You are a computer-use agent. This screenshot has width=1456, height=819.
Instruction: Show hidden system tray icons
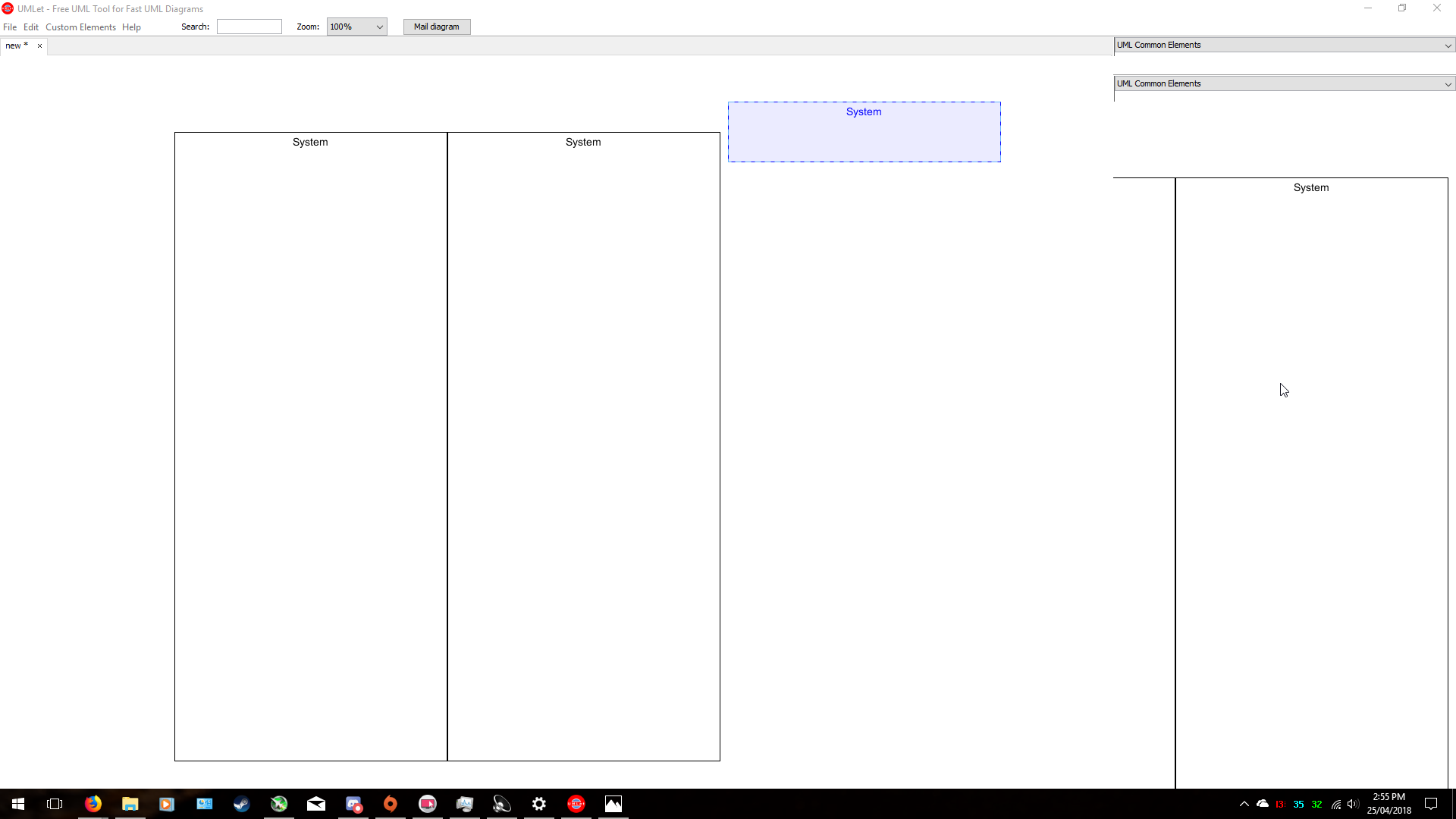(x=1244, y=804)
